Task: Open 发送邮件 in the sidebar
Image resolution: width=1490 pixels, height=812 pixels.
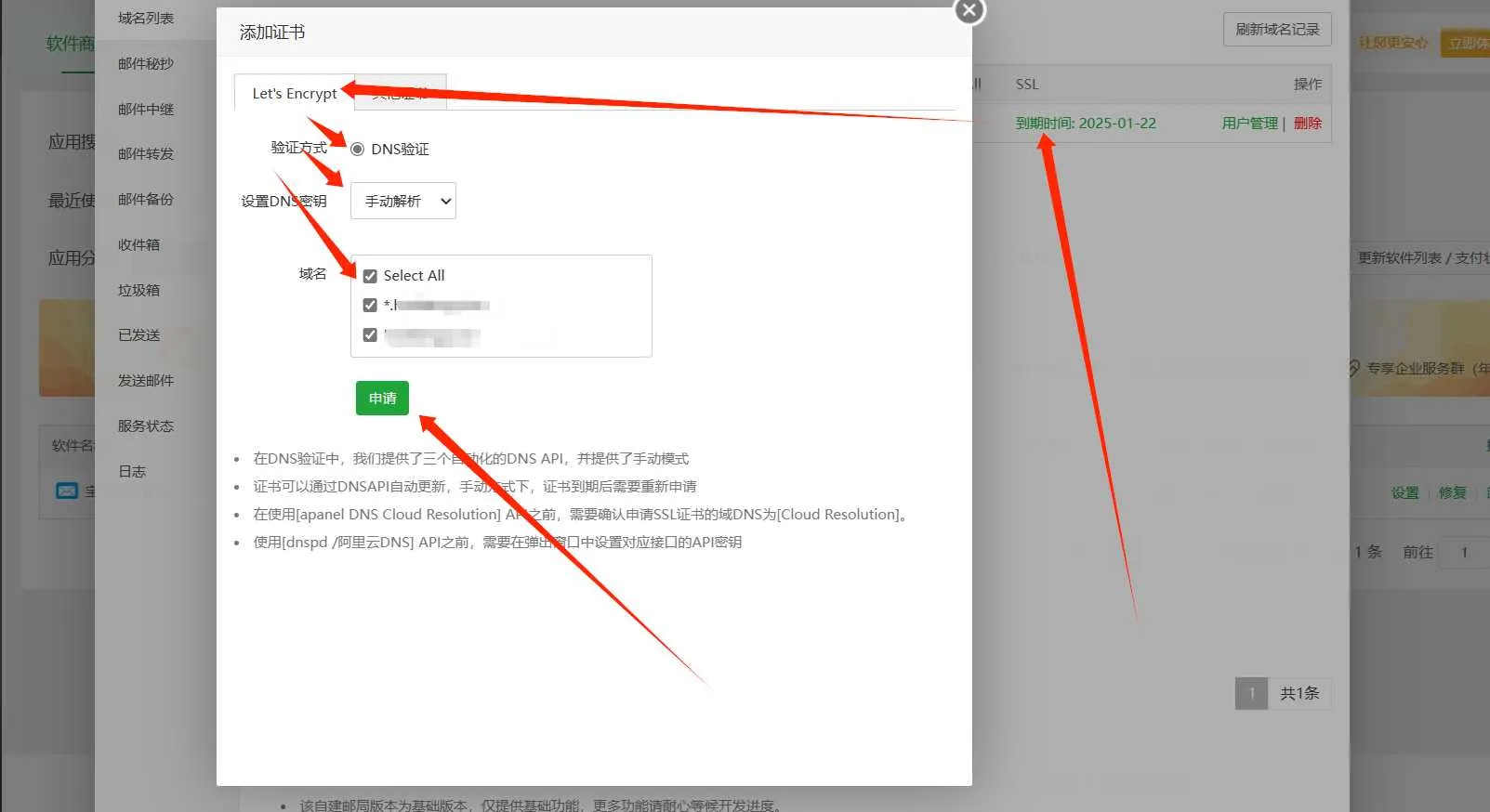Action: tap(146, 380)
